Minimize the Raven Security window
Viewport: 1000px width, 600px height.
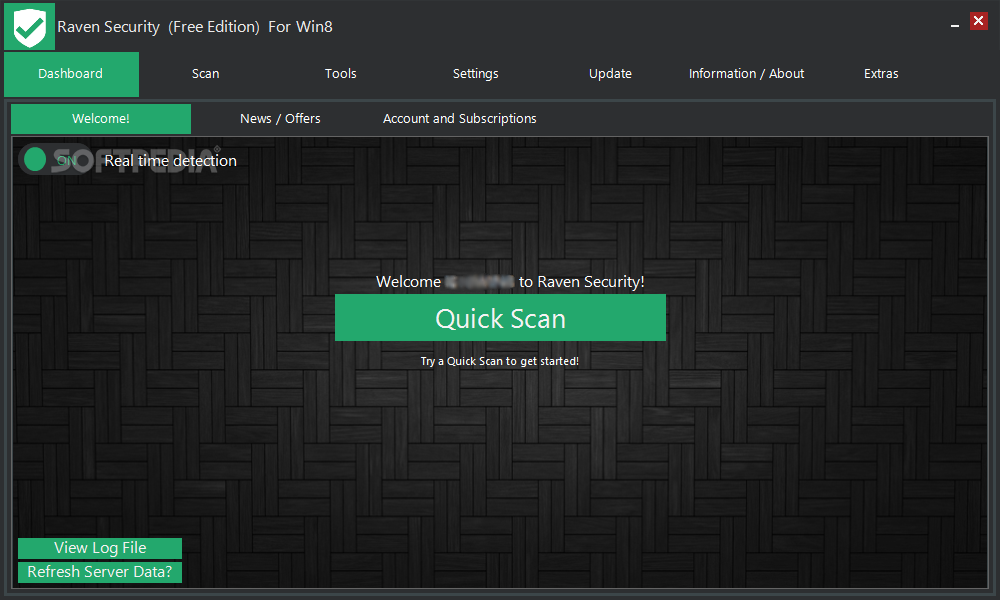[955, 25]
